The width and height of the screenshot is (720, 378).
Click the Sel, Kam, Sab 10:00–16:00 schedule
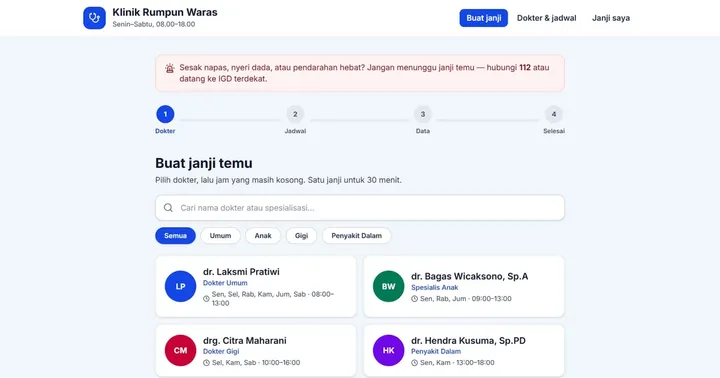pyautogui.click(x=256, y=363)
